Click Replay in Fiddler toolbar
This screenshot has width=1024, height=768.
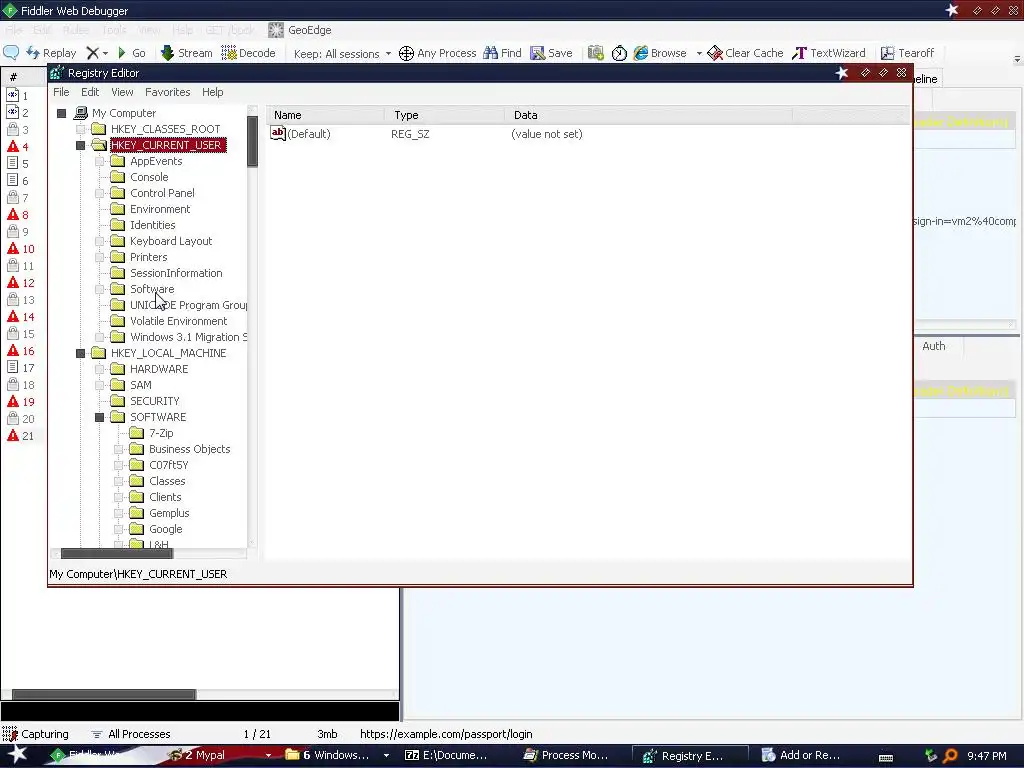click(x=52, y=53)
